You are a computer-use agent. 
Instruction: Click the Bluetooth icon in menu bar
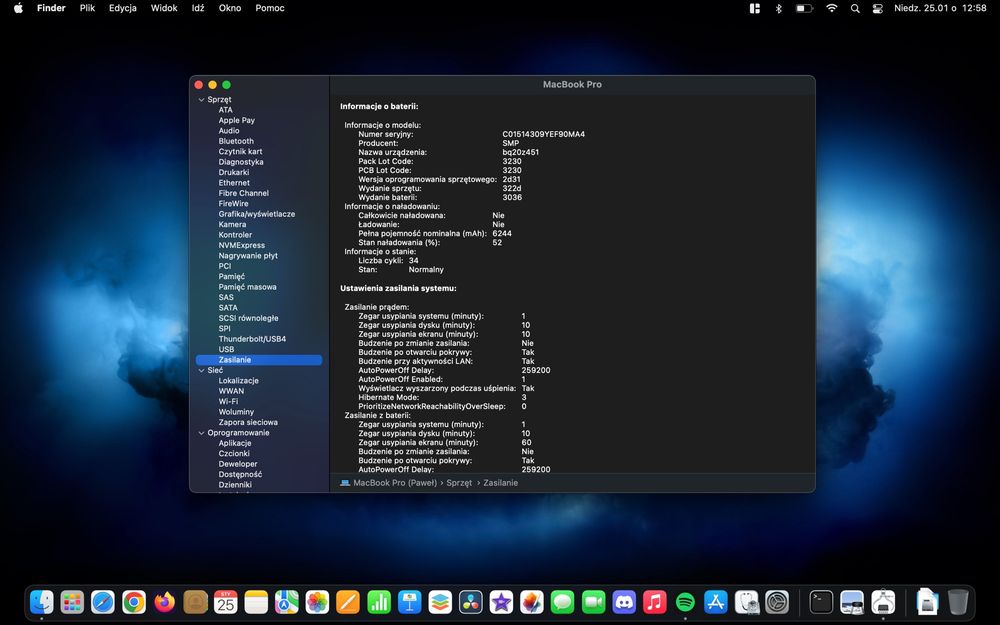tap(778, 8)
